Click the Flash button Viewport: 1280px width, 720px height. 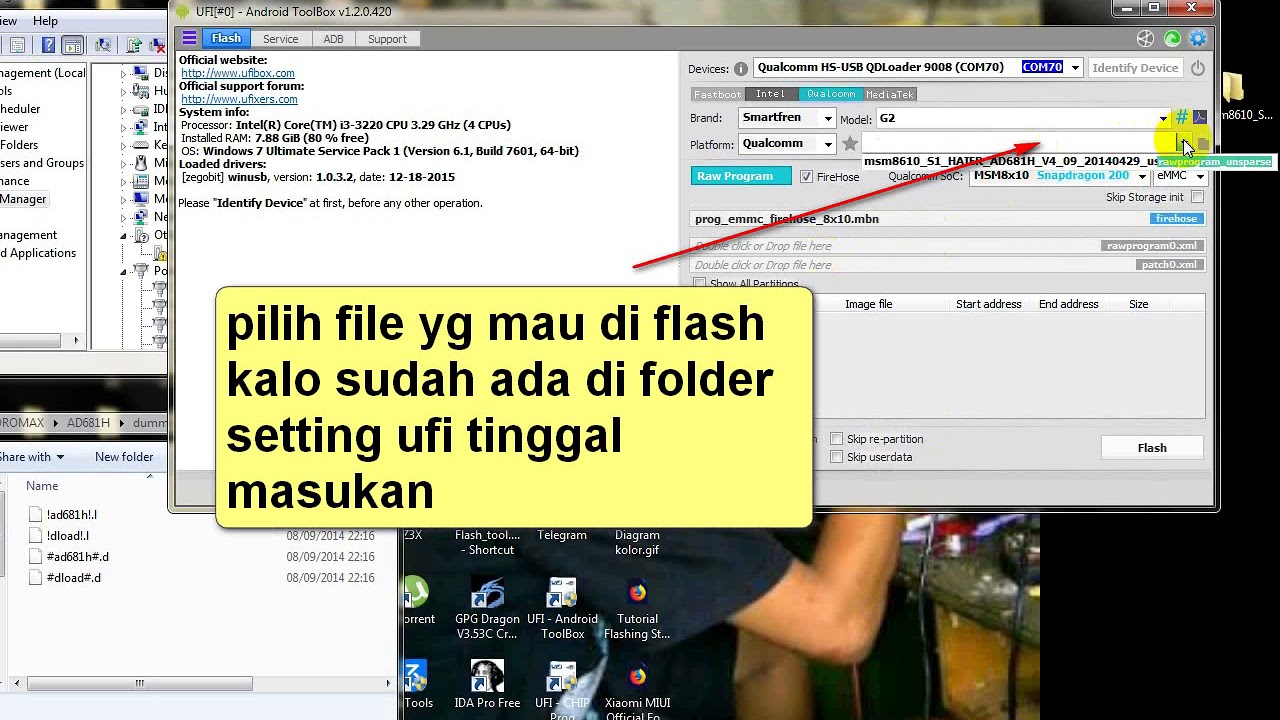coord(1152,448)
